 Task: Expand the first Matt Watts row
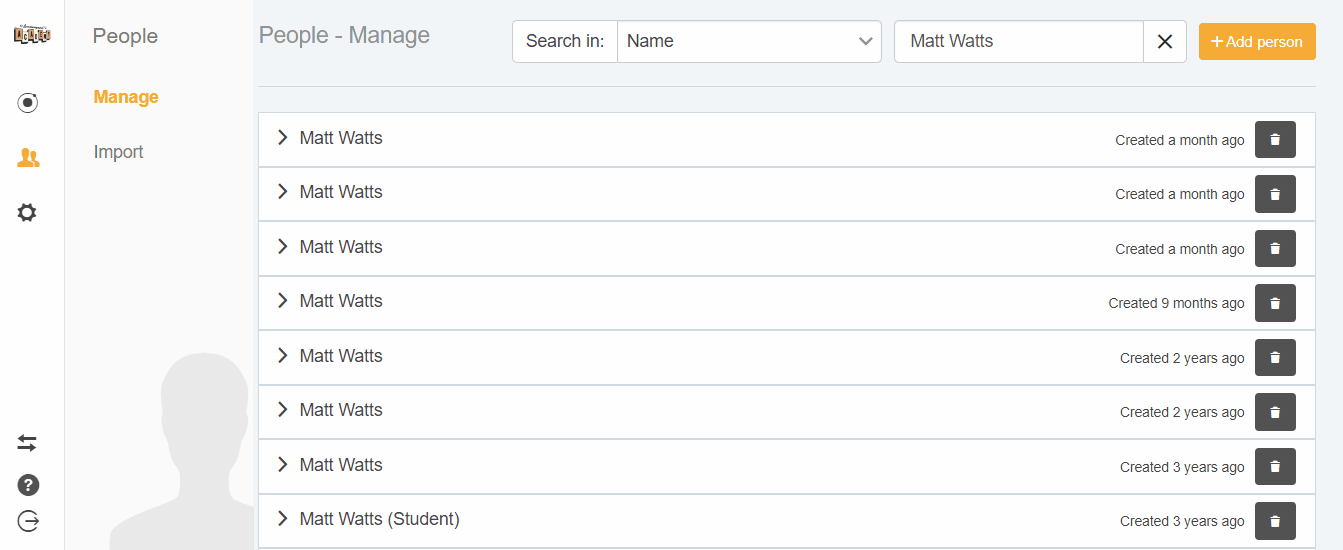(x=283, y=138)
